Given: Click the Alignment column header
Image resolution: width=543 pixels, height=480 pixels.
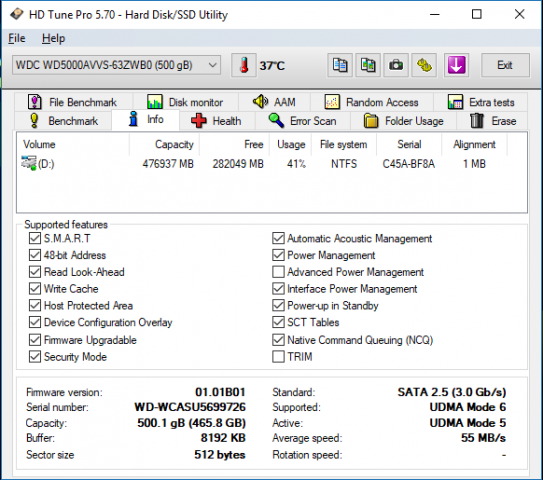Looking at the screenshot, I should (x=474, y=144).
